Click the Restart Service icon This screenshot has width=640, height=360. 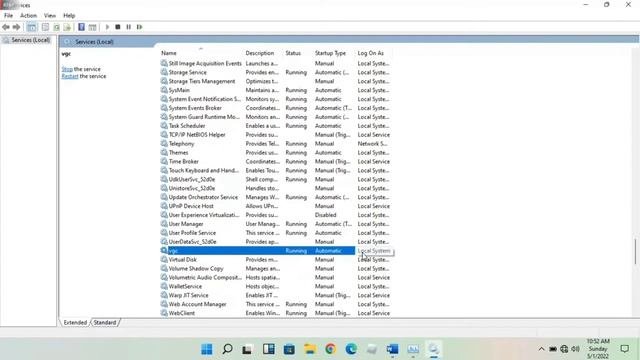point(140,27)
